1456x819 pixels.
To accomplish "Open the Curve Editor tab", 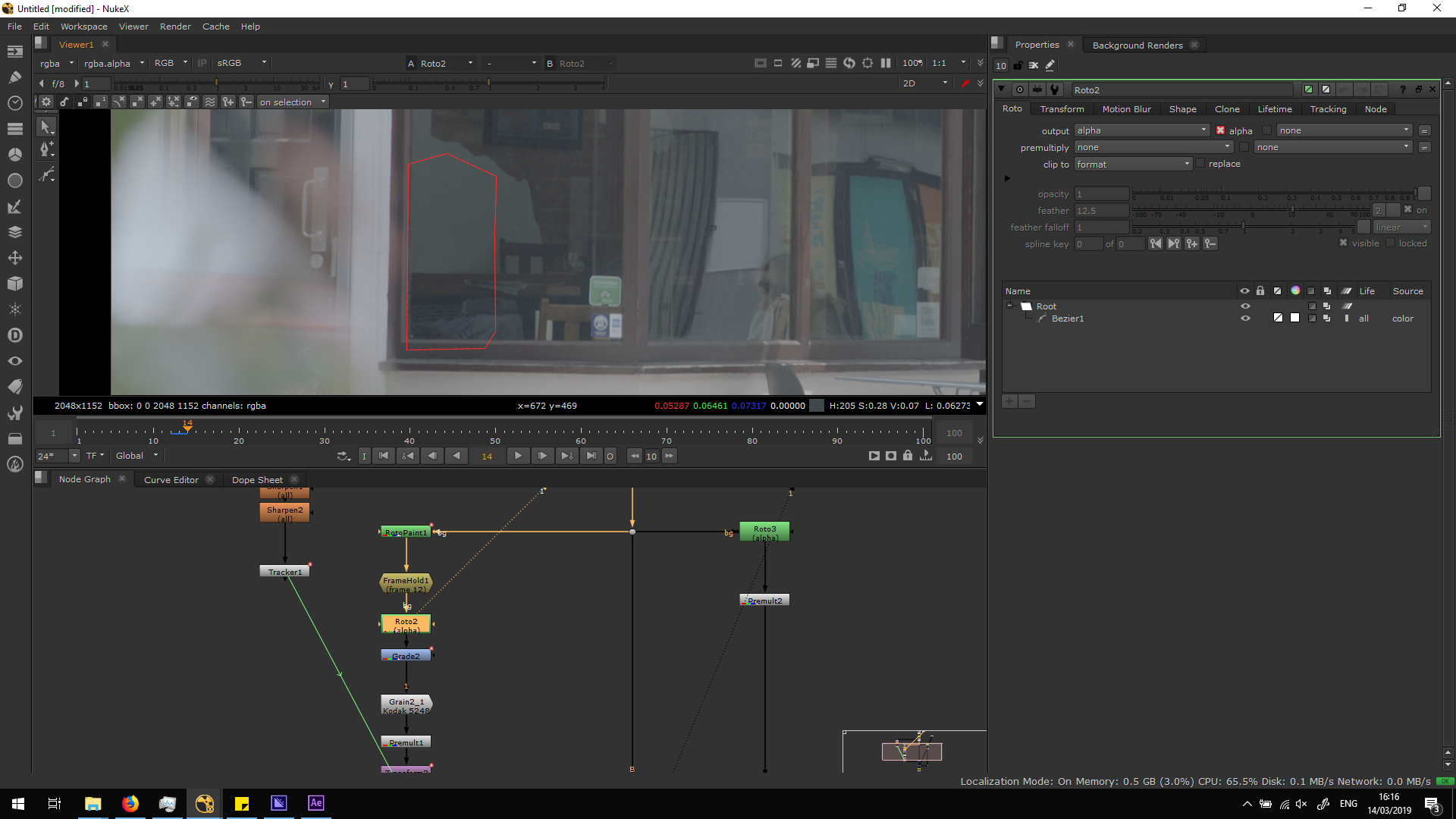I will click(171, 480).
